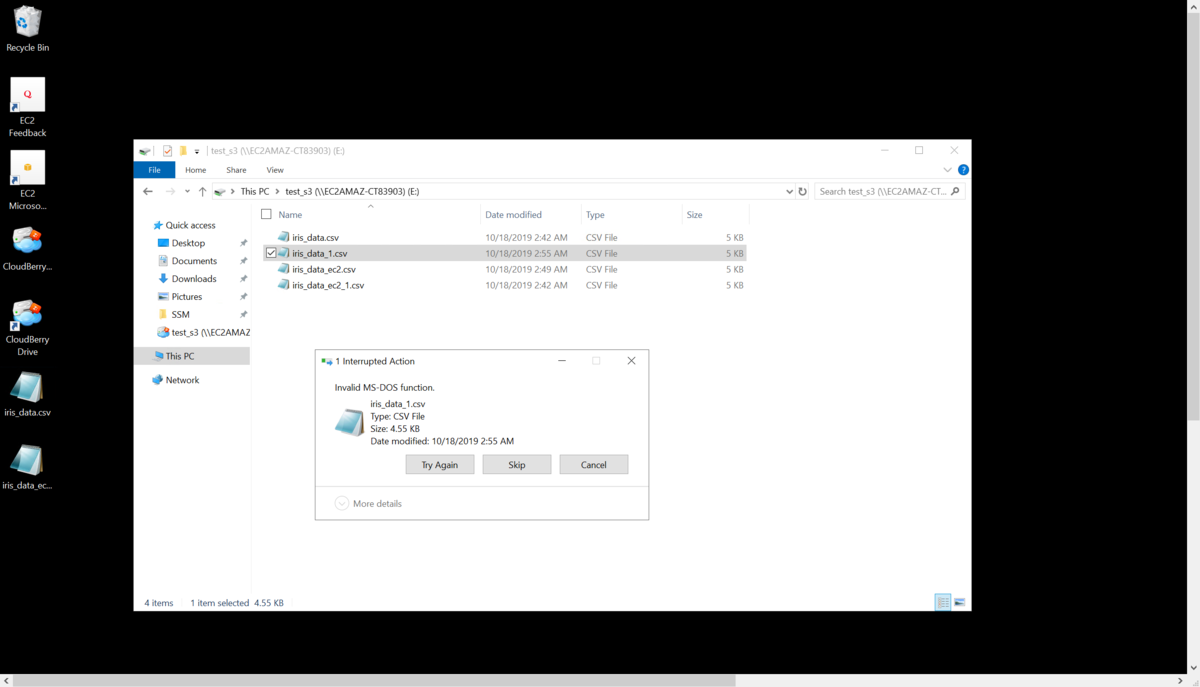1200x687 pixels.
Task: Click the chevron before This PC in address bar
Action: pyautogui.click(x=233, y=191)
